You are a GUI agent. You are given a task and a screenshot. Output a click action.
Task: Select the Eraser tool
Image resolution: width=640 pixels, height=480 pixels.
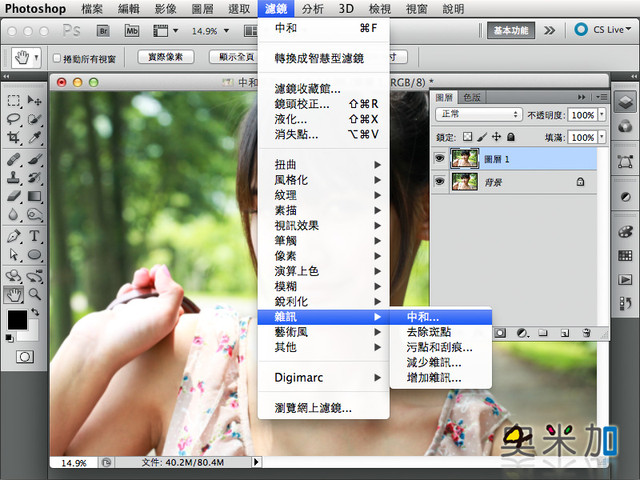pyautogui.click(x=13, y=196)
